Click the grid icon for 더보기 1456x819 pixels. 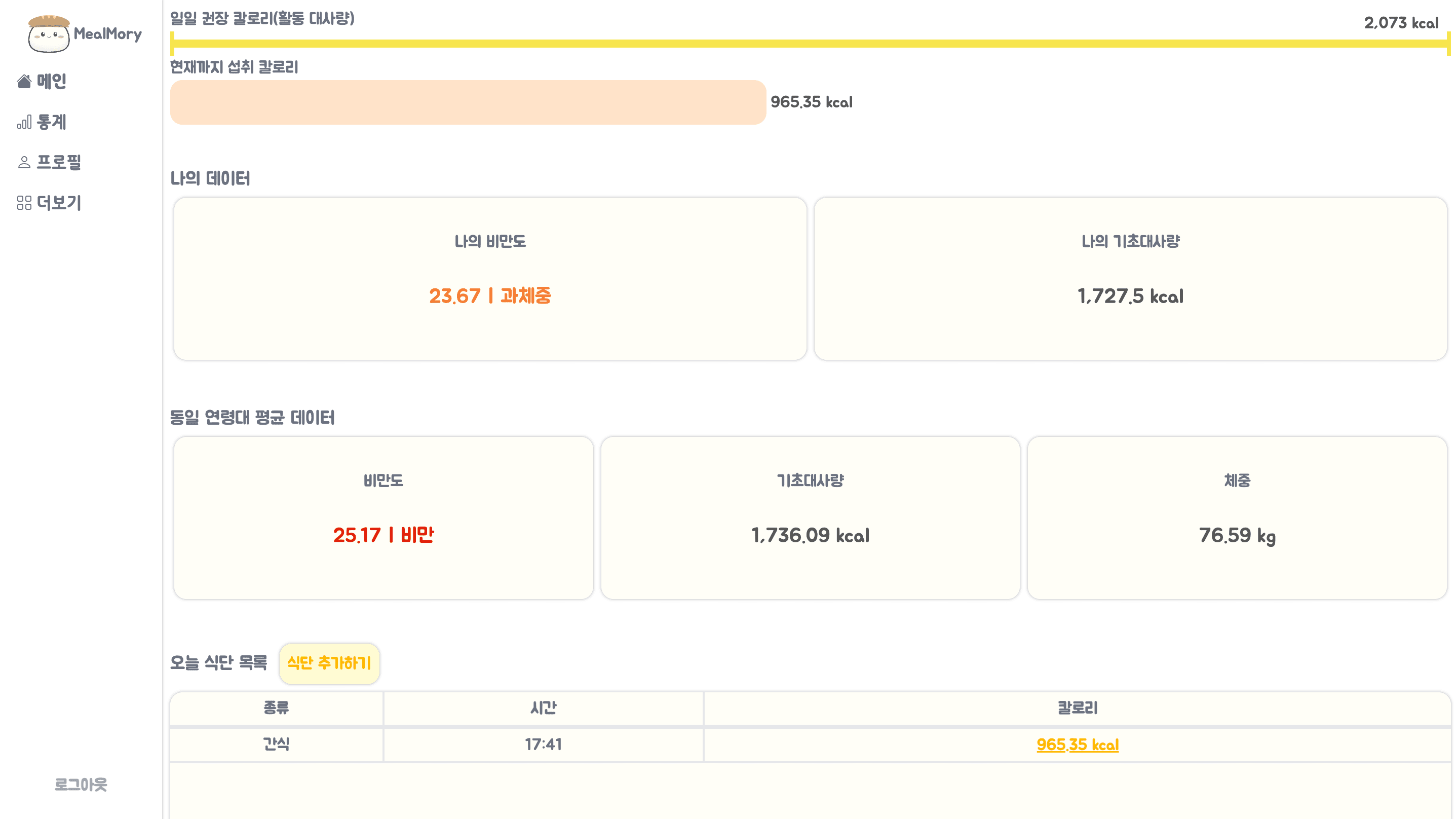click(24, 203)
